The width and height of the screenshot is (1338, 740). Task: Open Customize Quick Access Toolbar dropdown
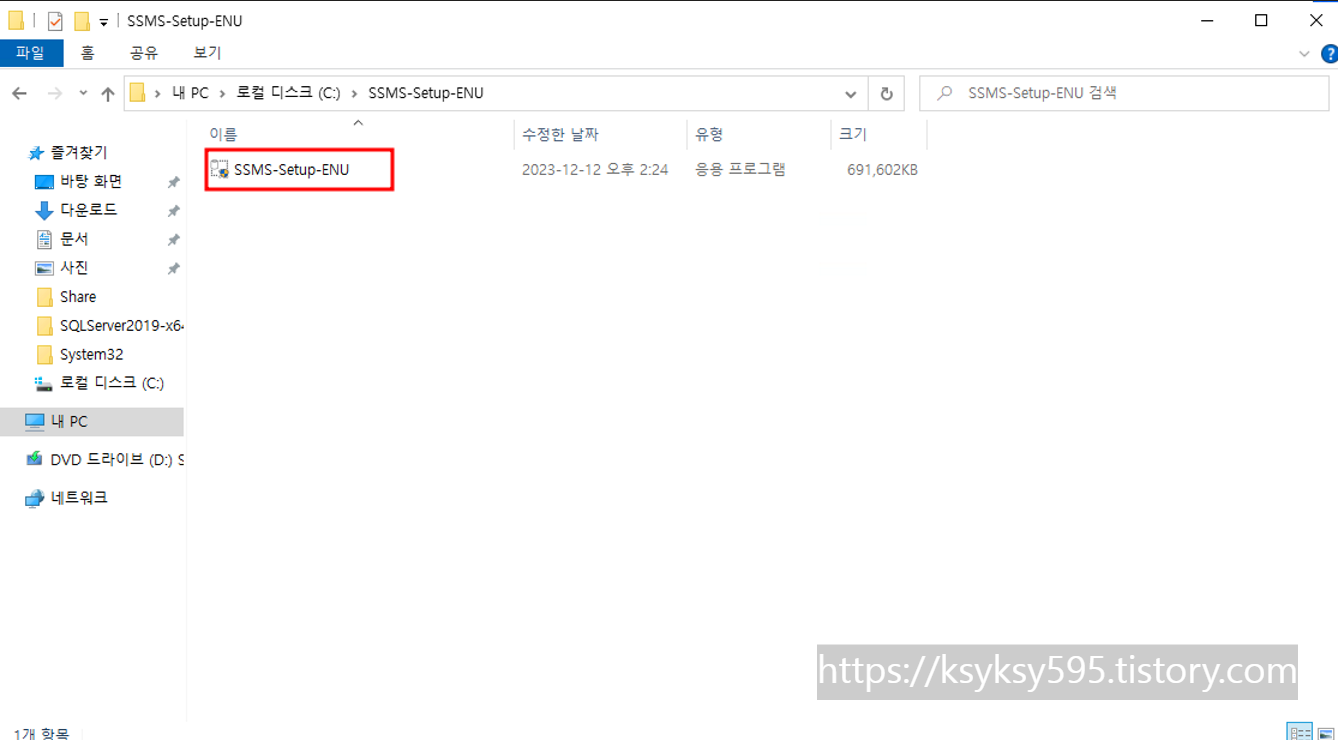click(x=103, y=22)
